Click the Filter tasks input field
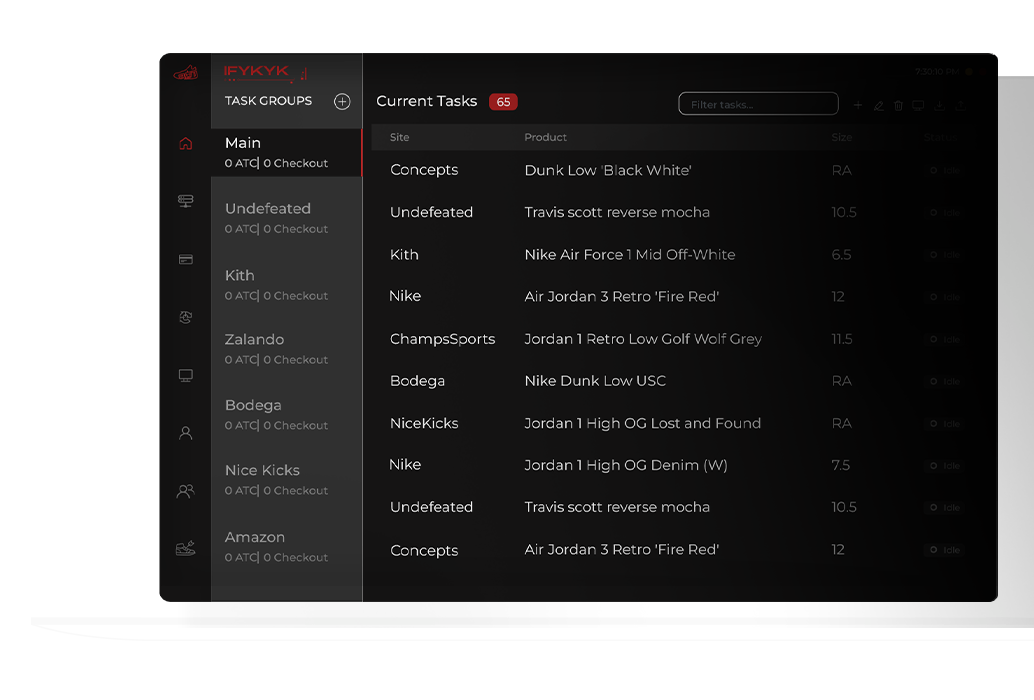This screenshot has height=700, width=1034. pos(758,104)
